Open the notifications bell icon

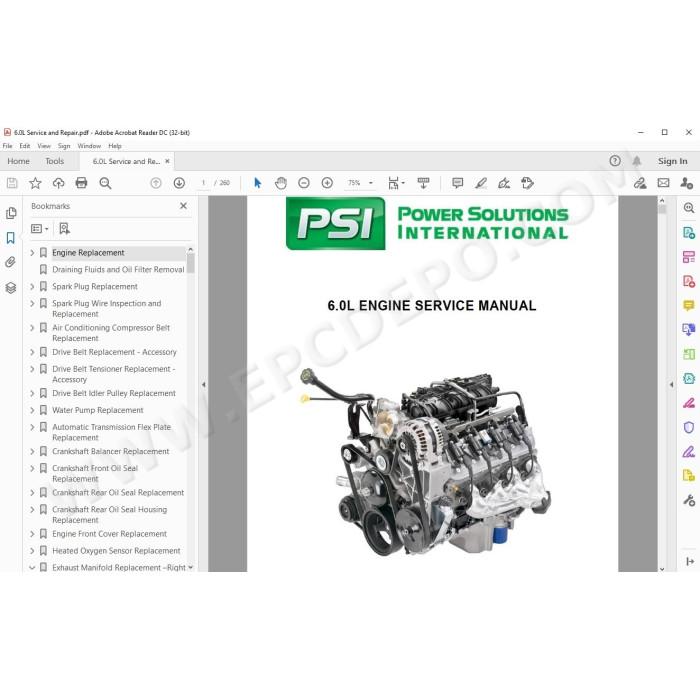pyautogui.click(x=637, y=161)
